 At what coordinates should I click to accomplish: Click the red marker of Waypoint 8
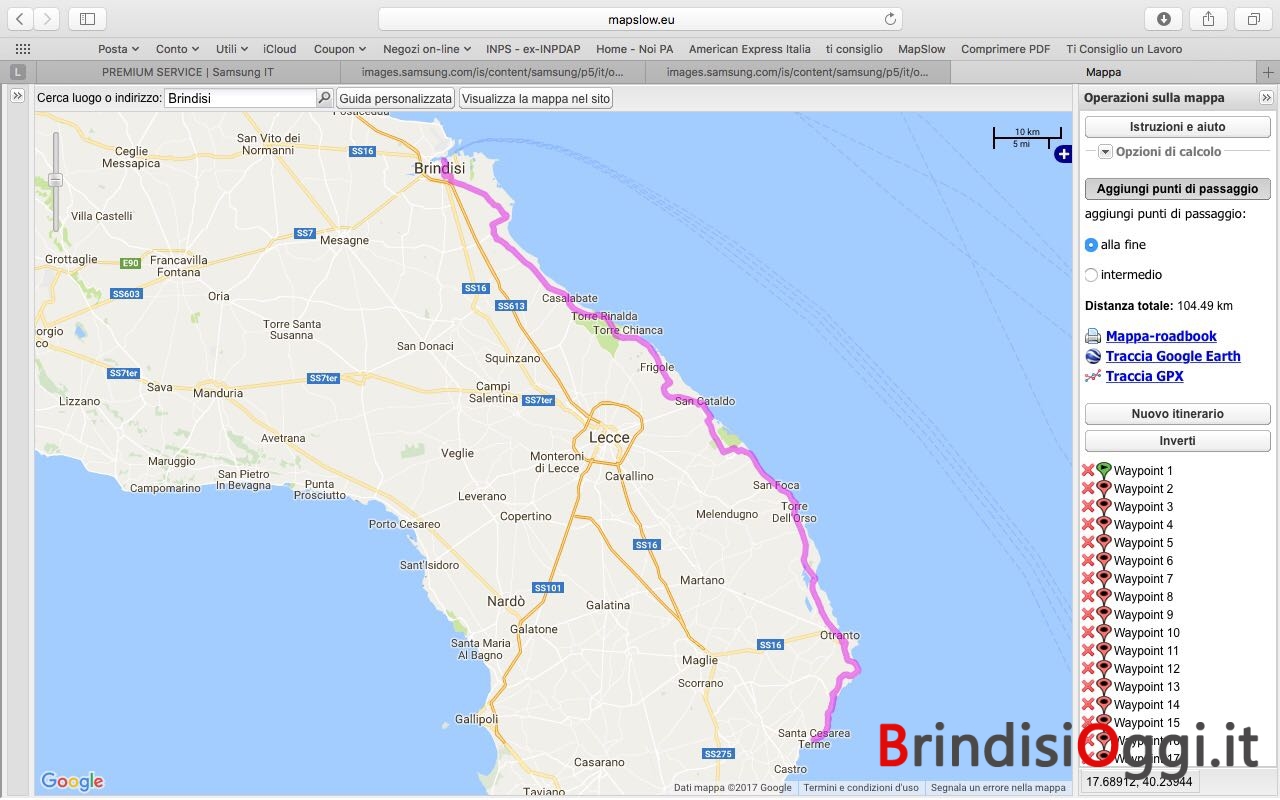coord(1104,595)
